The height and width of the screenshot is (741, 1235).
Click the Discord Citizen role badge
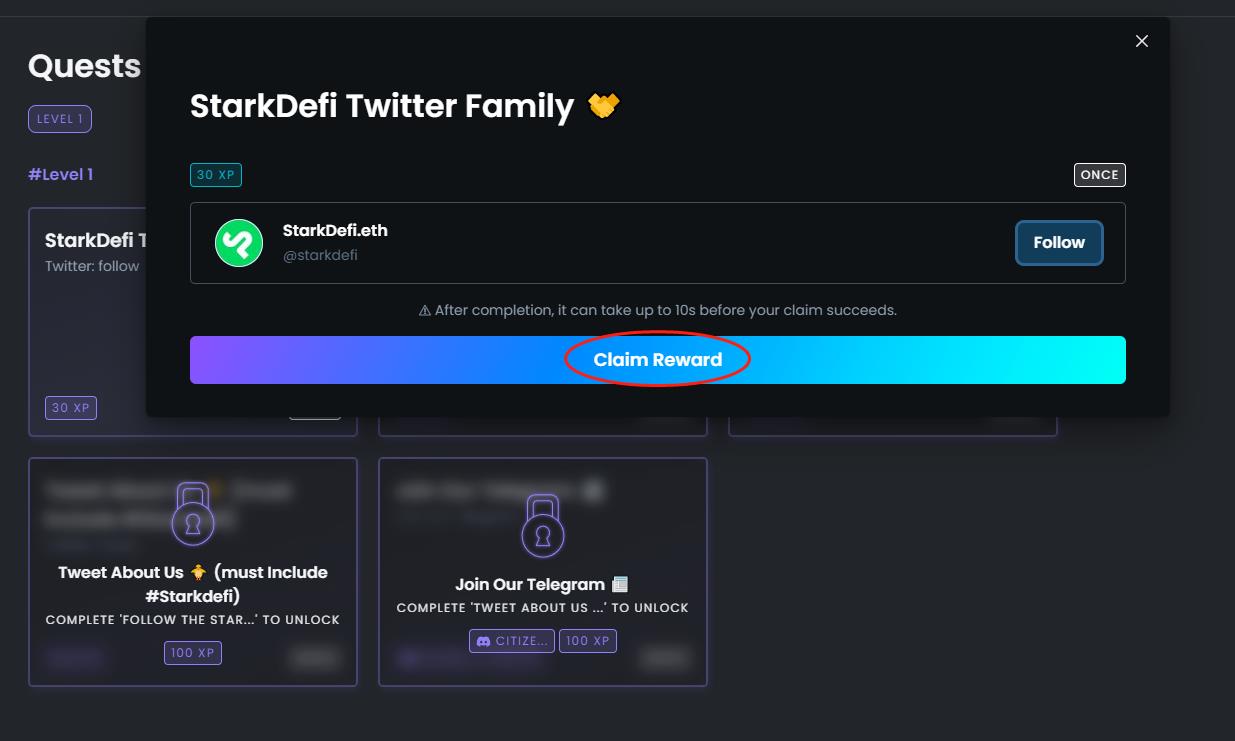click(x=511, y=640)
